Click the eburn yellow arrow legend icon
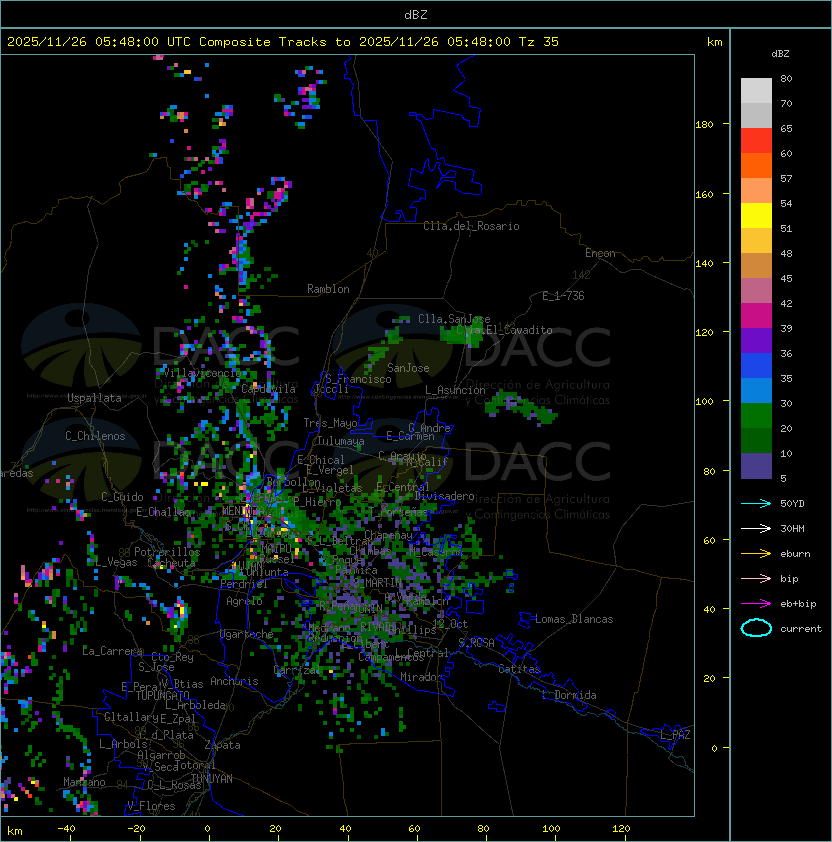 756,554
